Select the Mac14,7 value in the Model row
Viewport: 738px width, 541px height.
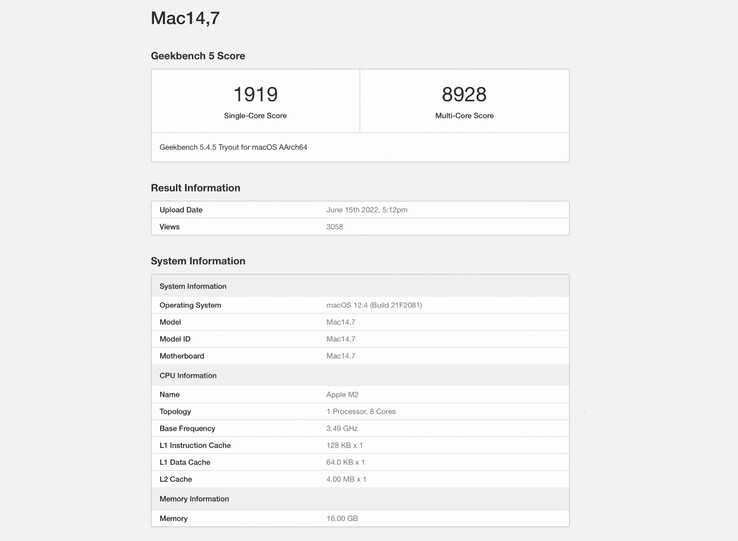coord(341,322)
